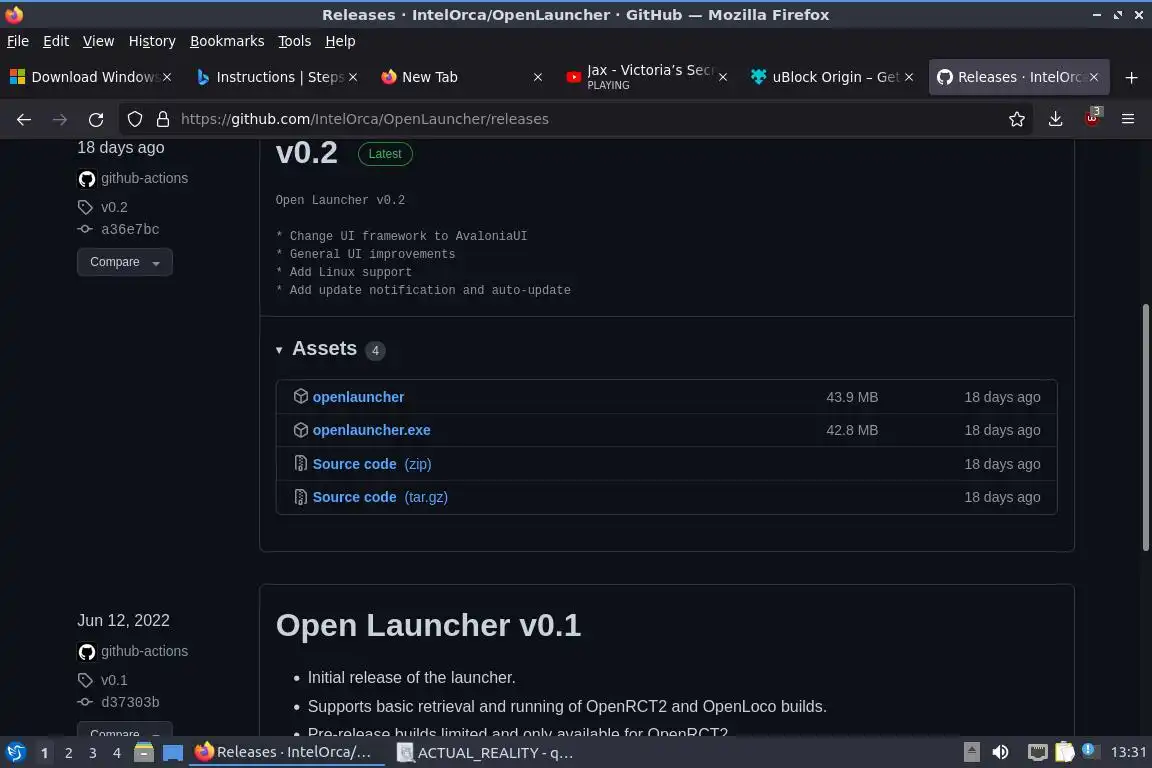Screen dimensions: 1152x768
Task: Open the Edit menu
Action: (x=56, y=41)
